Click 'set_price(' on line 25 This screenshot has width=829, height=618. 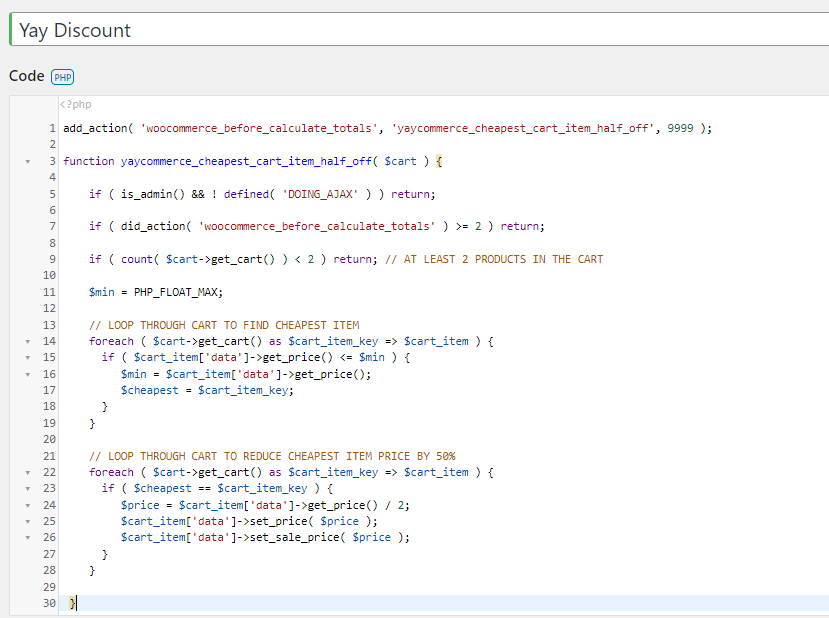[x=282, y=521]
